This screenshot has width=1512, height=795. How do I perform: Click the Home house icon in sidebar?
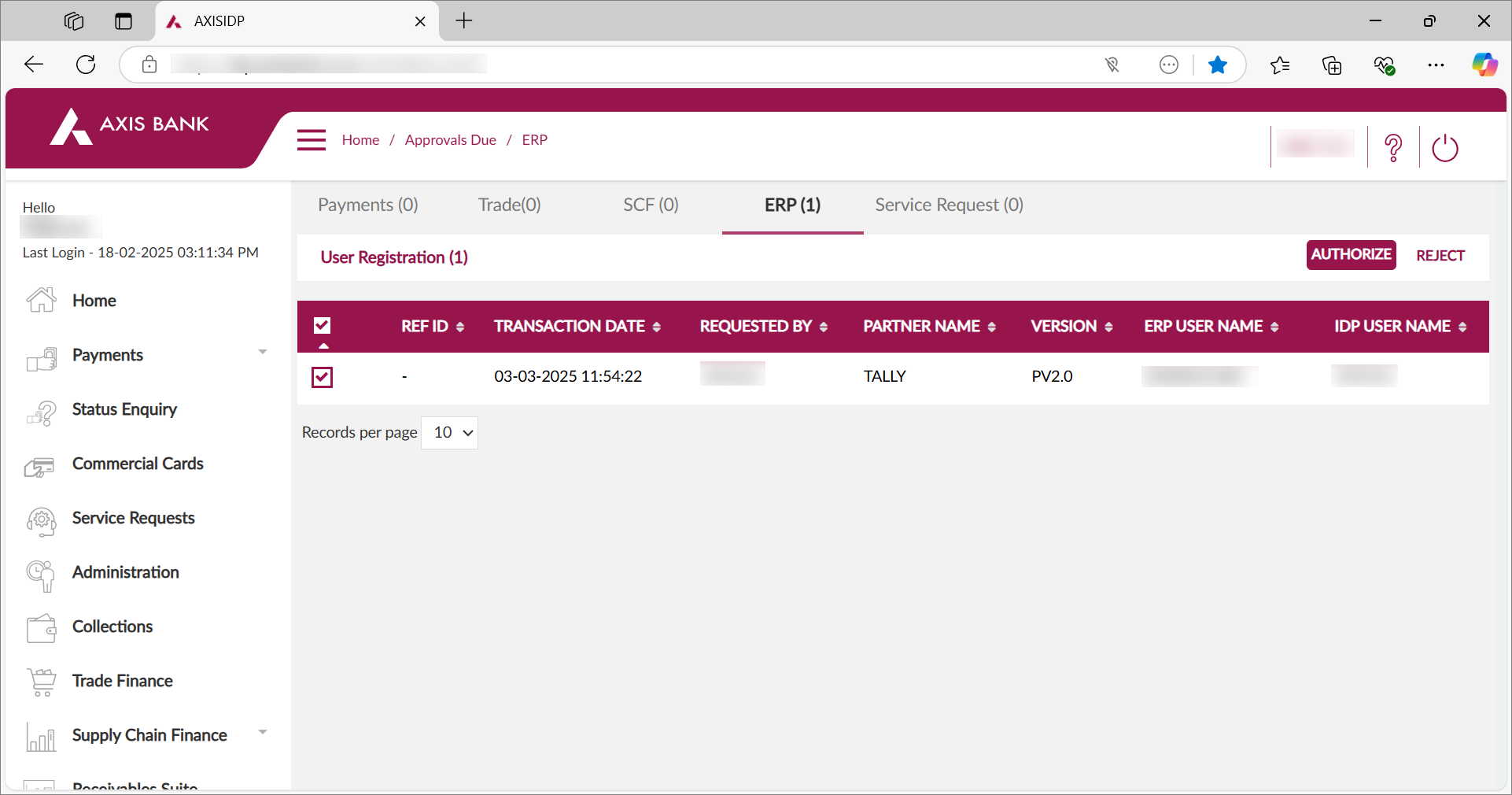(x=42, y=300)
